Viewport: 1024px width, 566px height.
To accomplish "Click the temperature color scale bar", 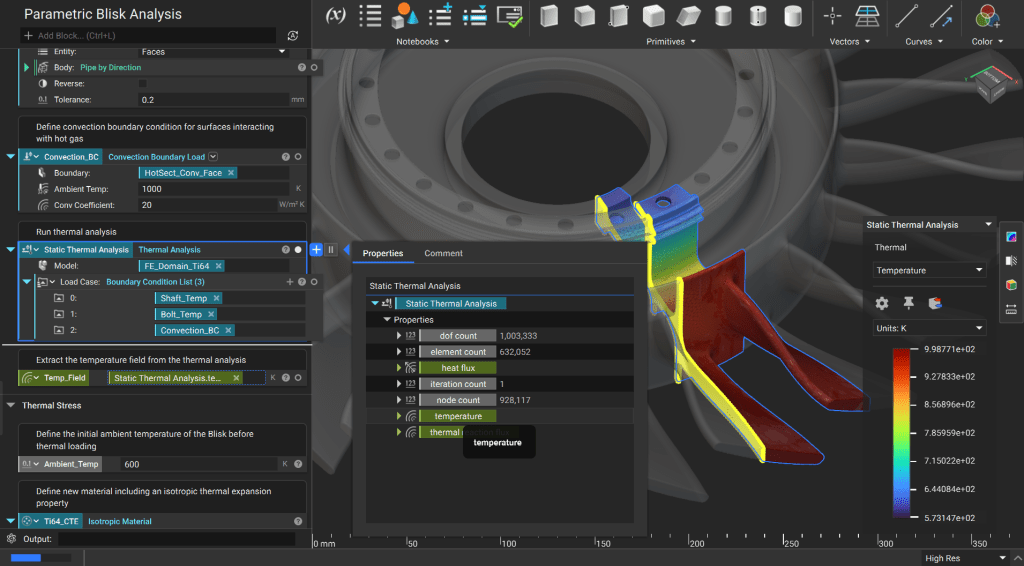I will [902, 431].
